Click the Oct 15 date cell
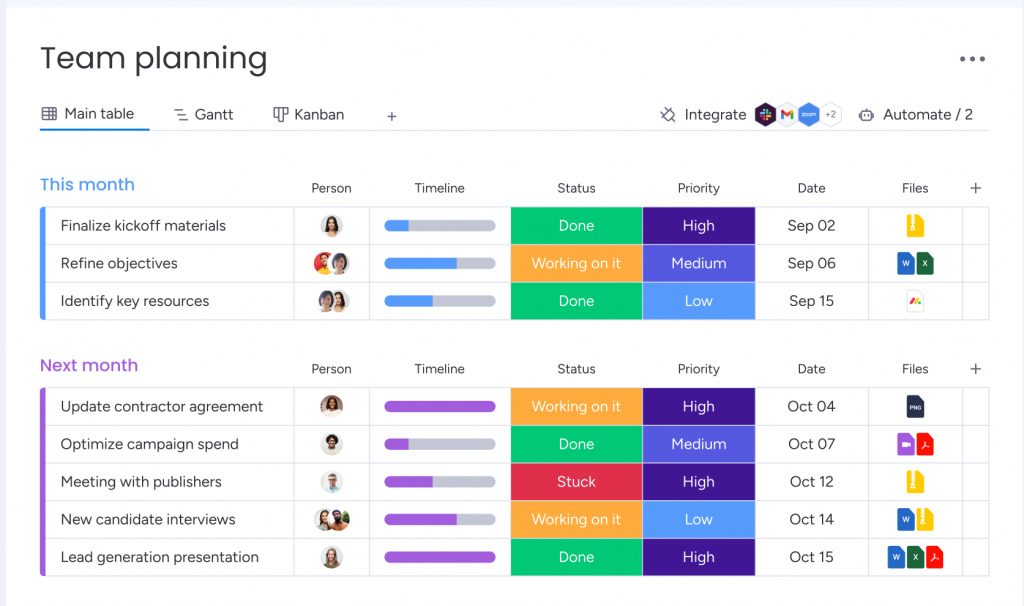Screen dimensions: 1024x606 click(x=811, y=557)
